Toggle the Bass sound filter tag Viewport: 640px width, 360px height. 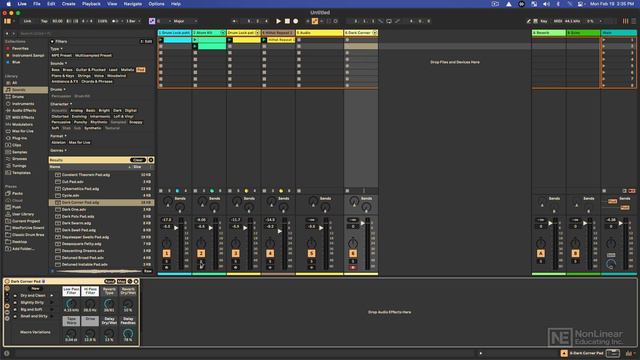click(56, 70)
